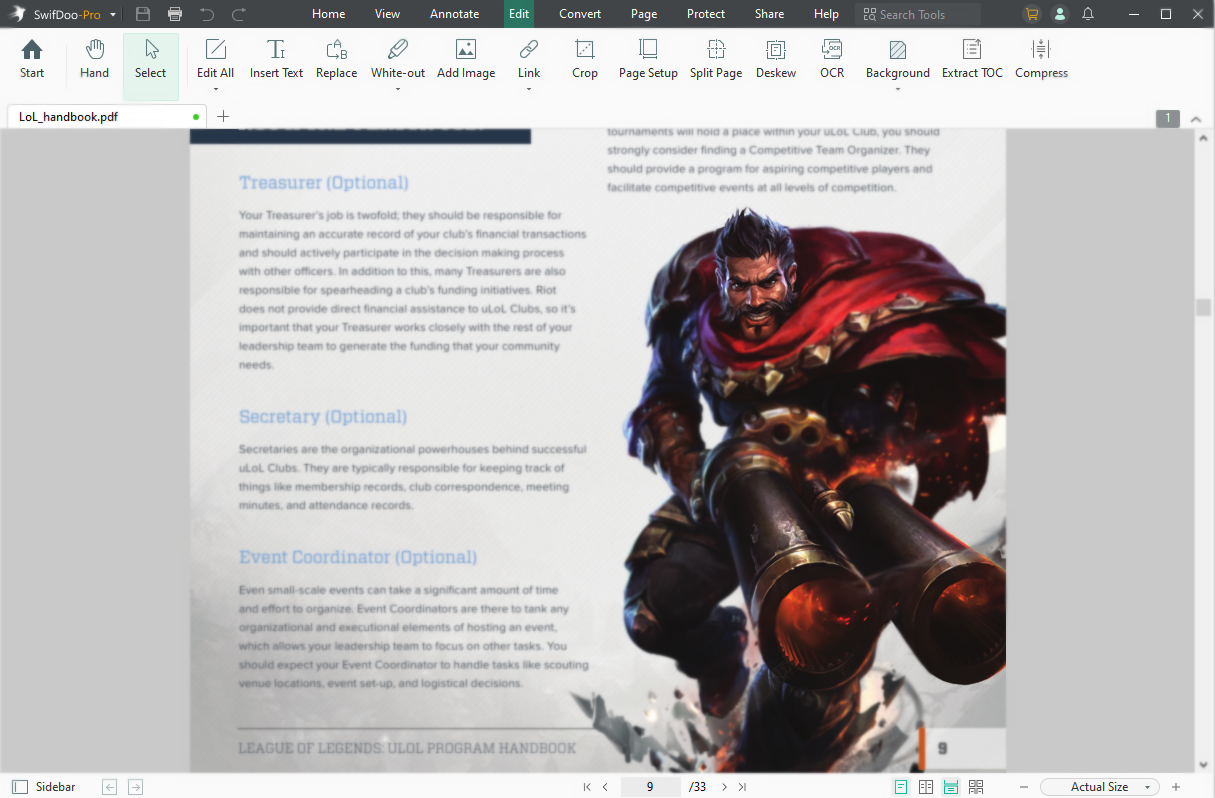Go to the first page
The height and width of the screenshot is (798, 1215).
click(x=587, y=787)
